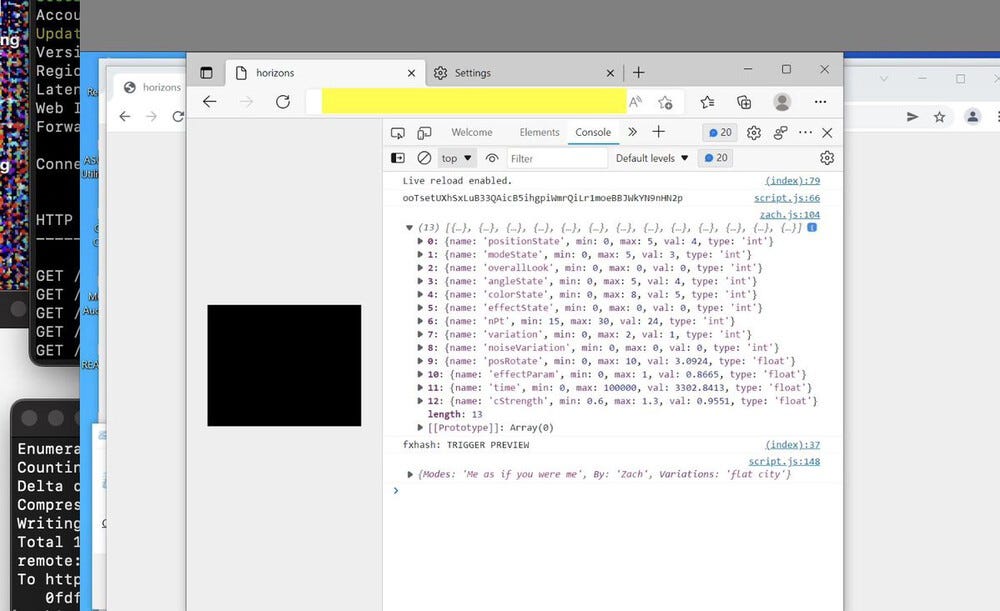The image size is (1000, 611).
Task: Click the array info badge icon
Action: coord(812,227)
